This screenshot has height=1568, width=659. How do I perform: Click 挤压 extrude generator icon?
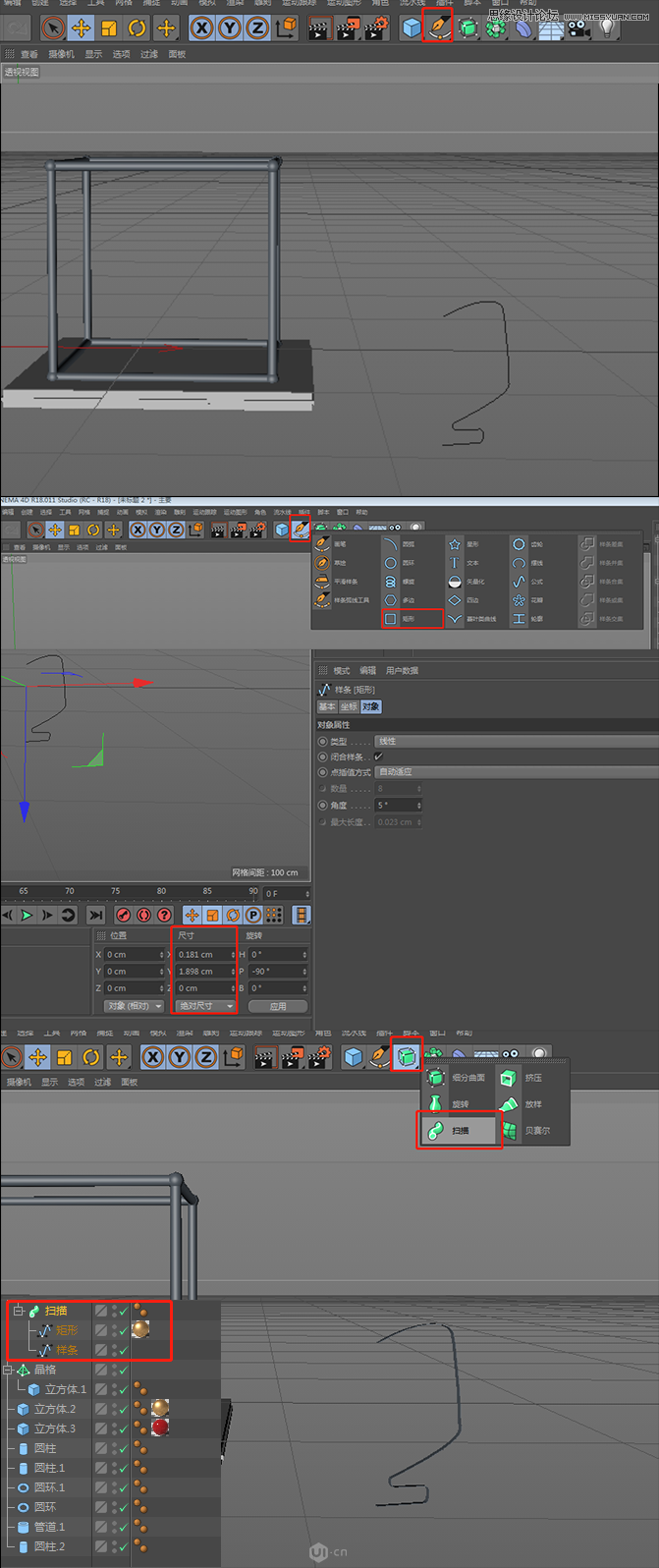pyautogui.click(x=509, y=1078)
